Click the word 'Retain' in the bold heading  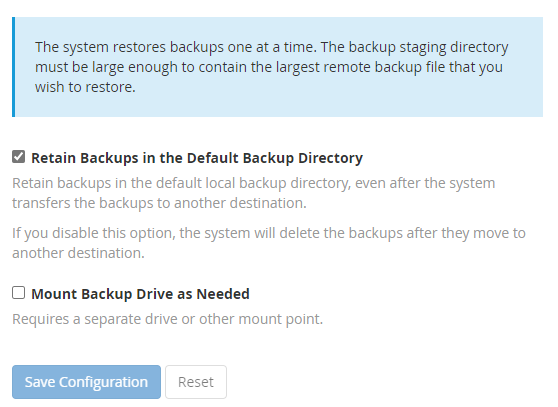53,158
